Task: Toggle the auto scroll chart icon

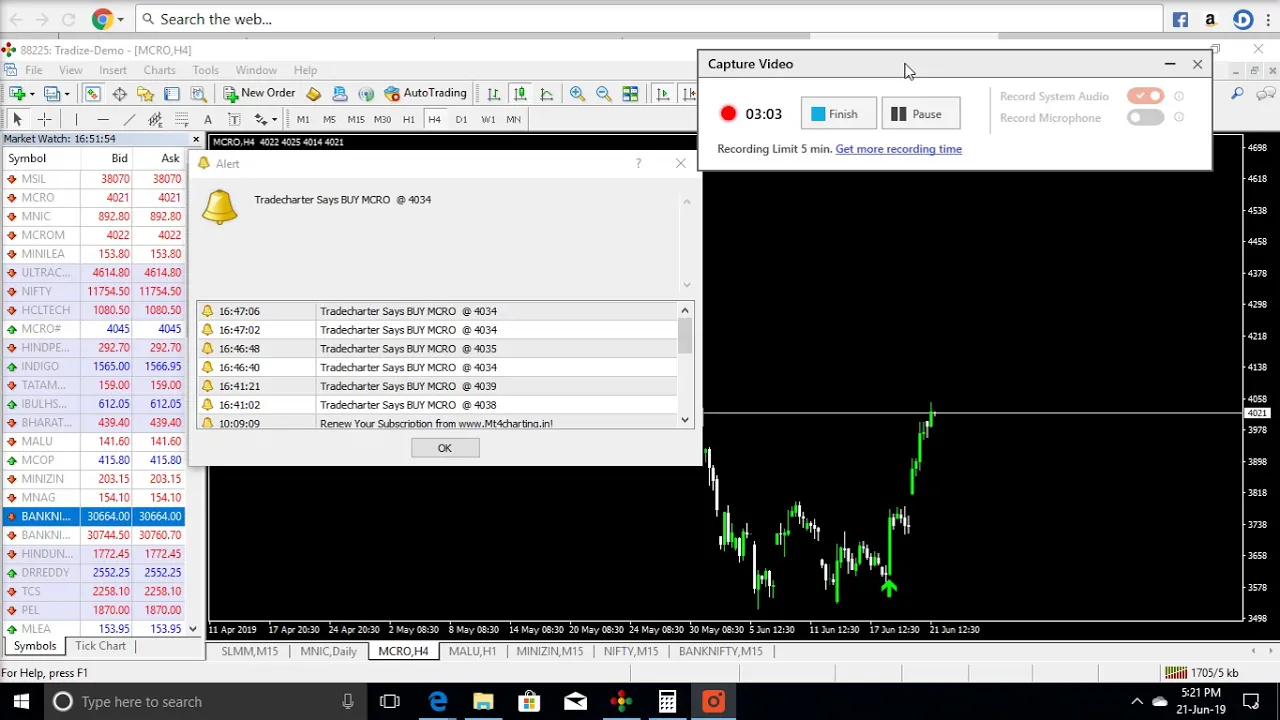Action: click(x=662, y=94)
